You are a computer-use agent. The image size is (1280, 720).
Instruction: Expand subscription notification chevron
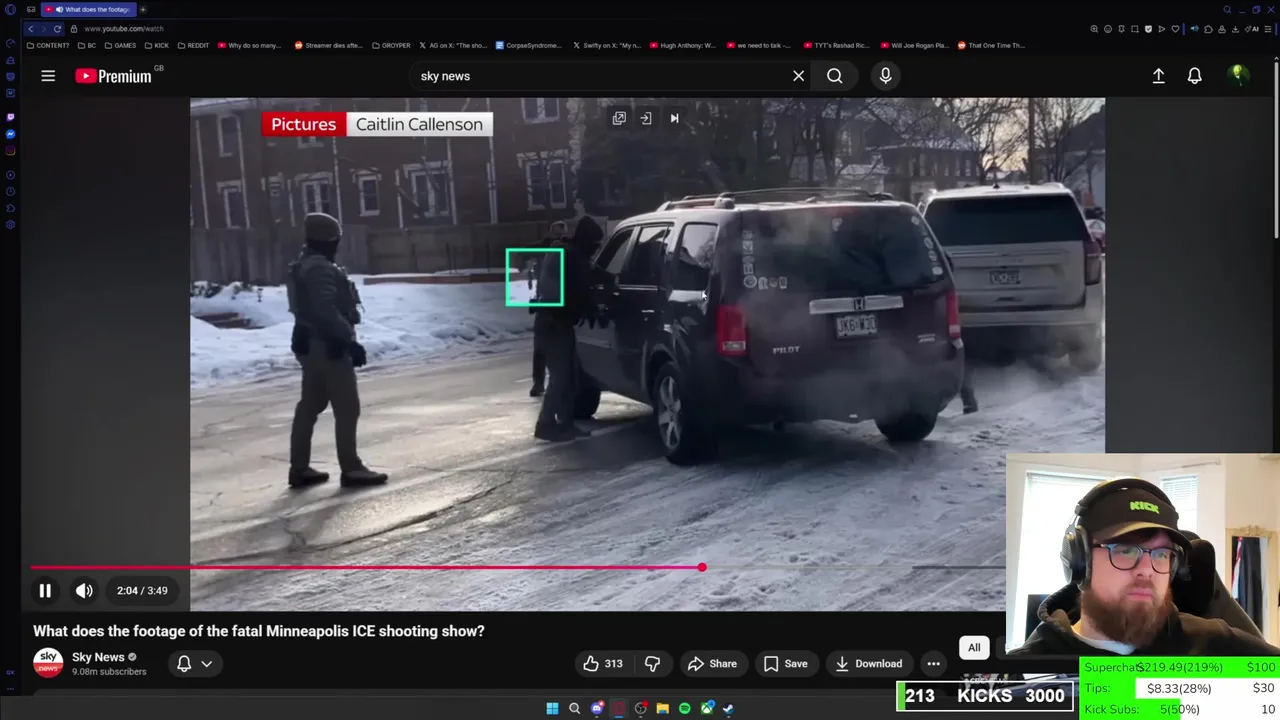tap(206, 664)
